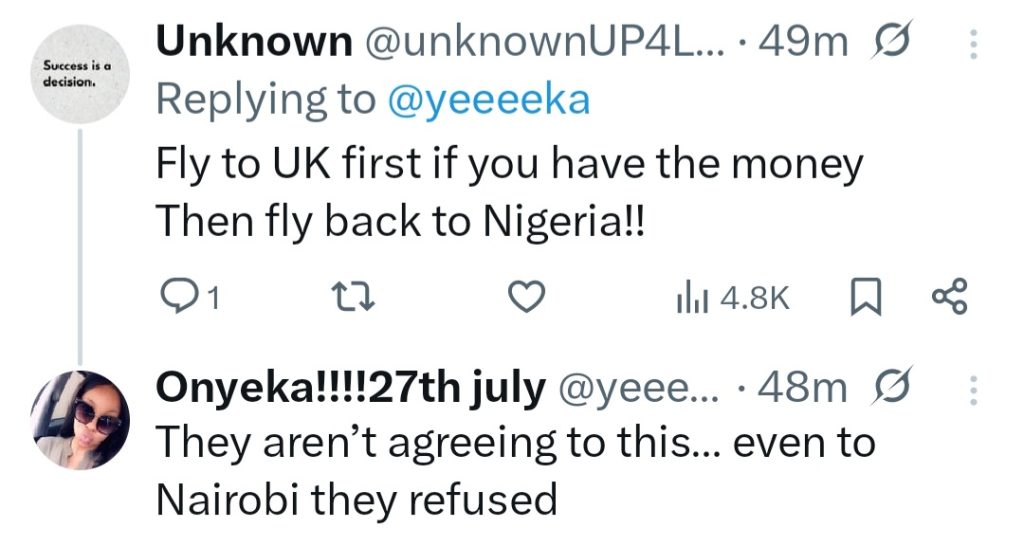Open the reply mentioning Nairobi
The height and width of the screenshot is (546, 1024).
(x=514, y=470)
